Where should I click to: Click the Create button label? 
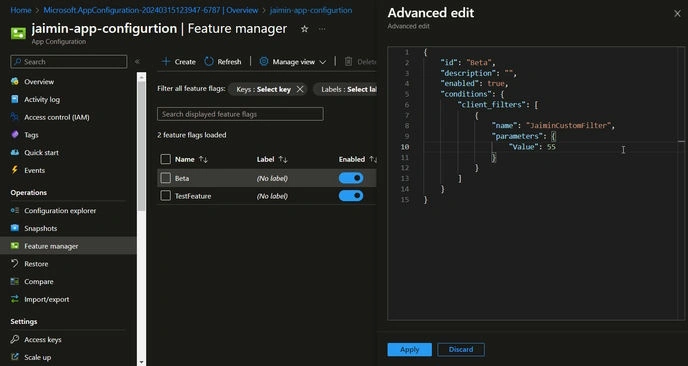pos(185,62)
